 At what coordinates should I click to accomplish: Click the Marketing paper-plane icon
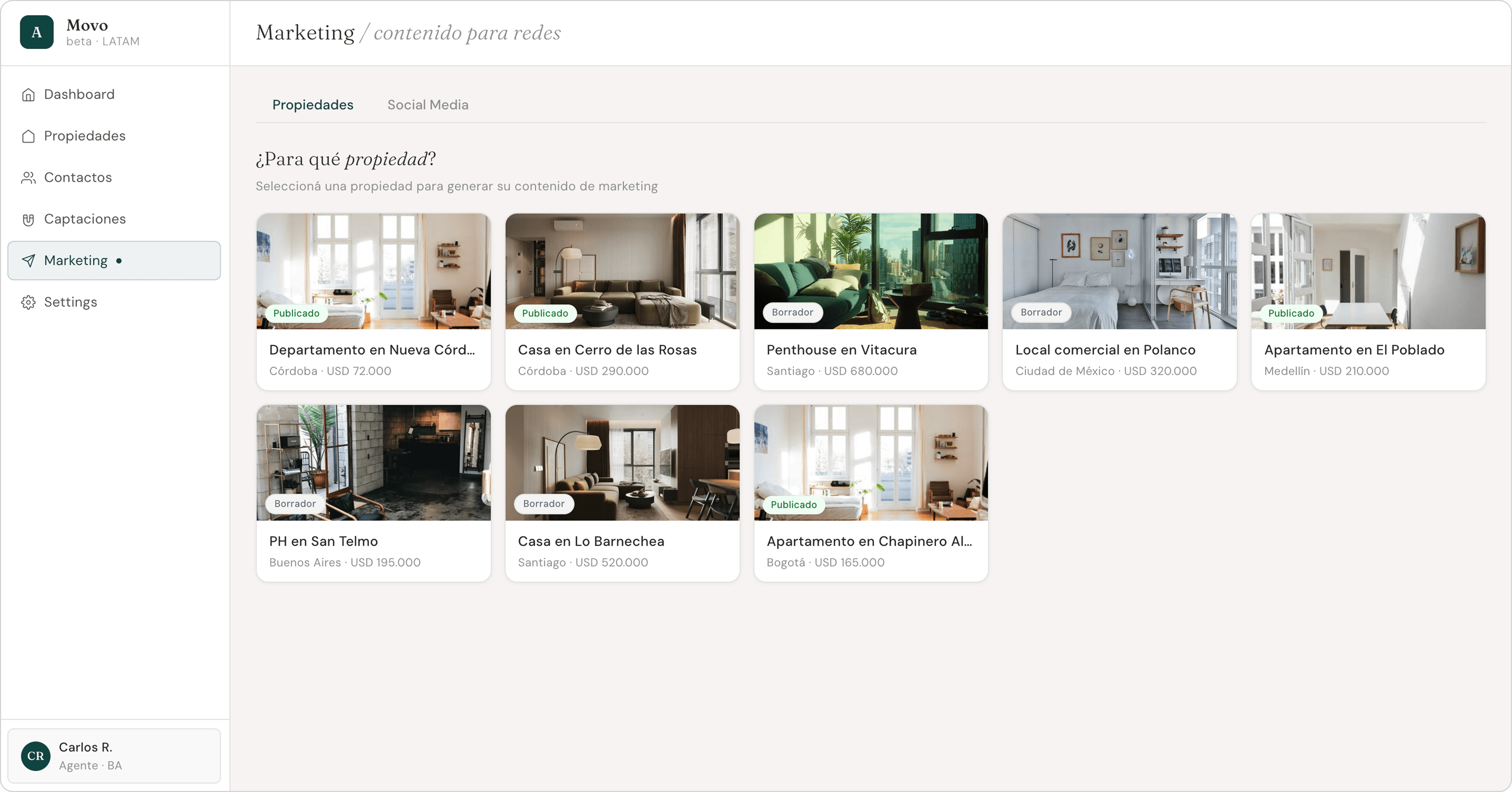[x=28, y=260]
